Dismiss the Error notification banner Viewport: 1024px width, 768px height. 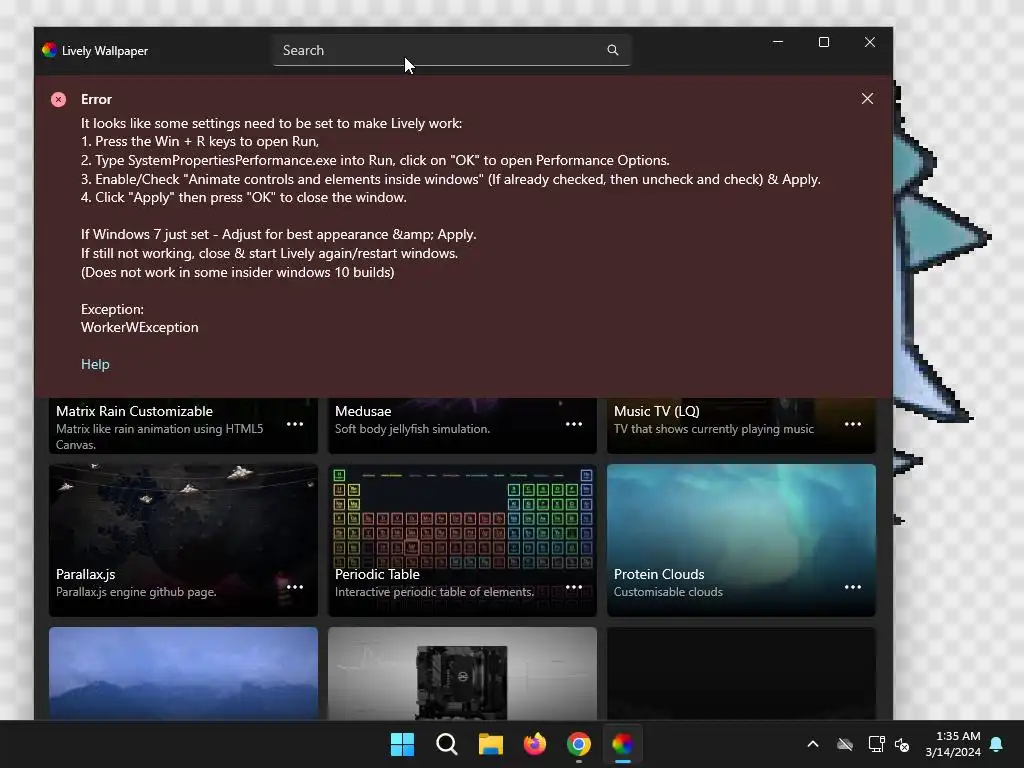tap(867, 99)
